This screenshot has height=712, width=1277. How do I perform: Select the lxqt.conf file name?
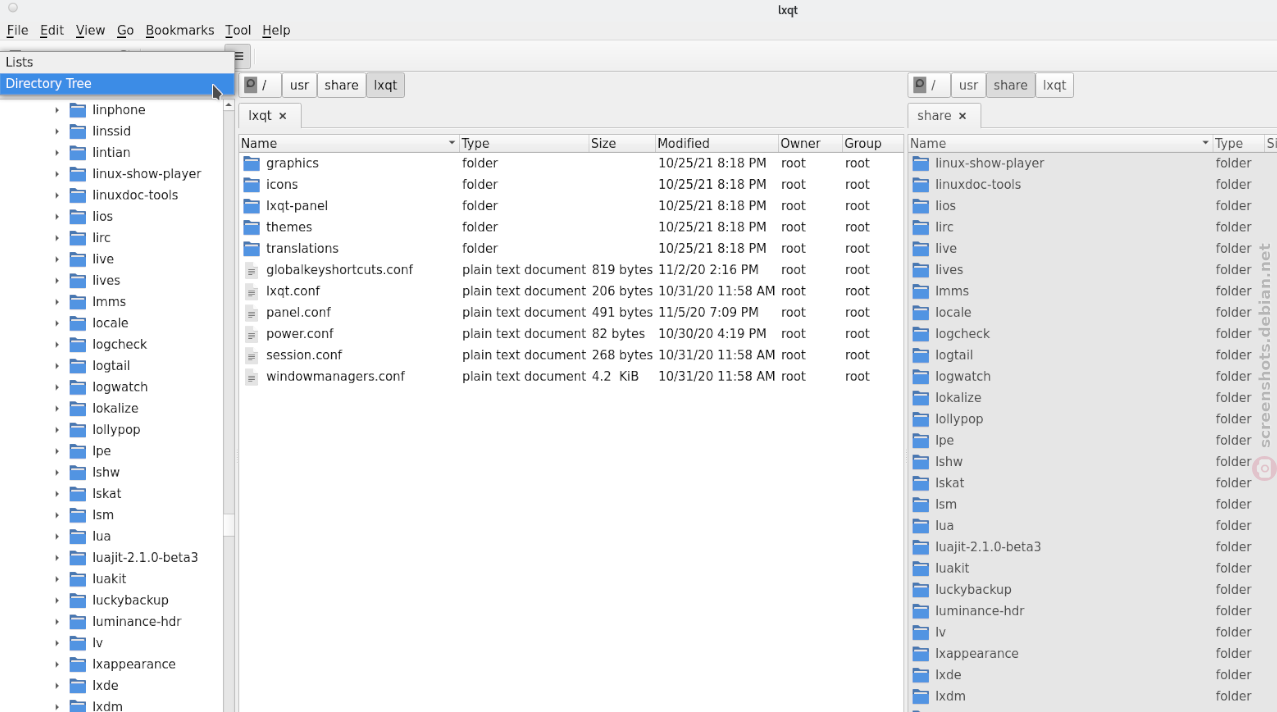tap(293, 291)
